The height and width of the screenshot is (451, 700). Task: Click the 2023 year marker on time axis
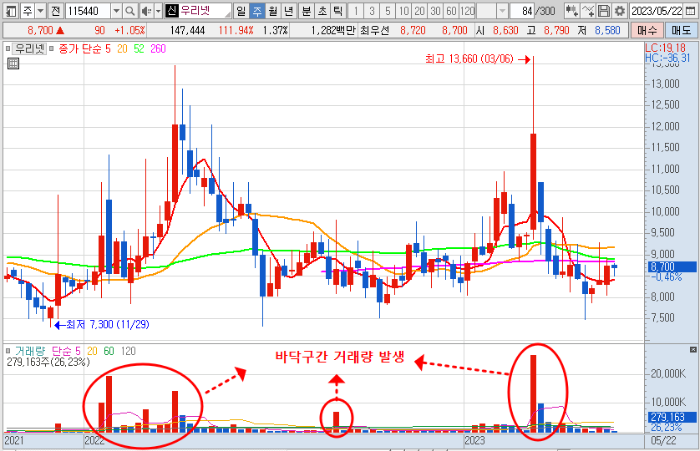pos(474,441)
